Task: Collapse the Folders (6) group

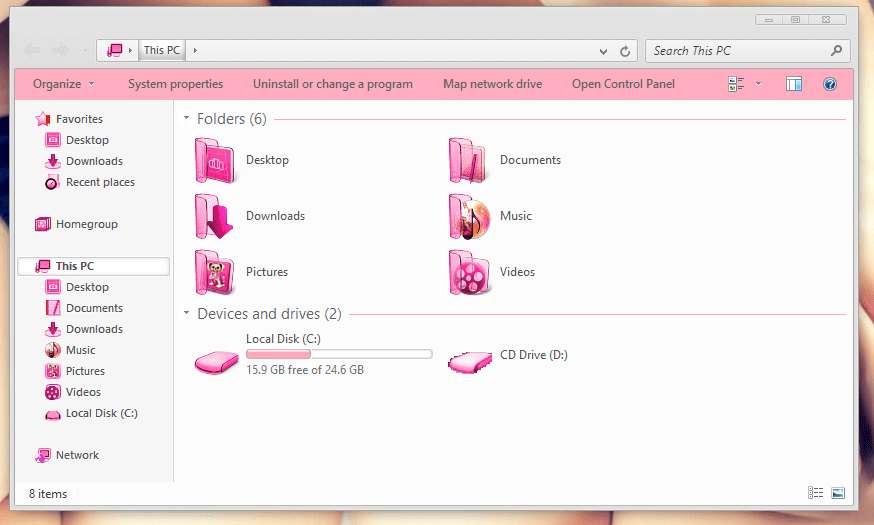Action: 187,119
